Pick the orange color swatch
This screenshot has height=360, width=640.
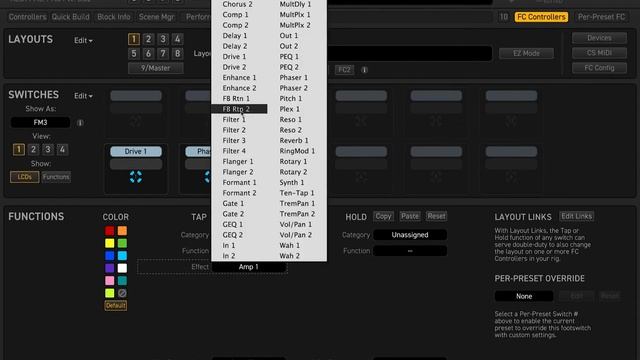point(122,231)
